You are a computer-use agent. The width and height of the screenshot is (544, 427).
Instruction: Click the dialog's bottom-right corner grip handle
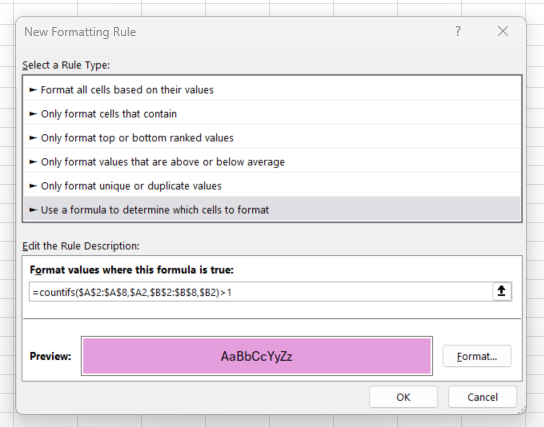coord(522,409)
